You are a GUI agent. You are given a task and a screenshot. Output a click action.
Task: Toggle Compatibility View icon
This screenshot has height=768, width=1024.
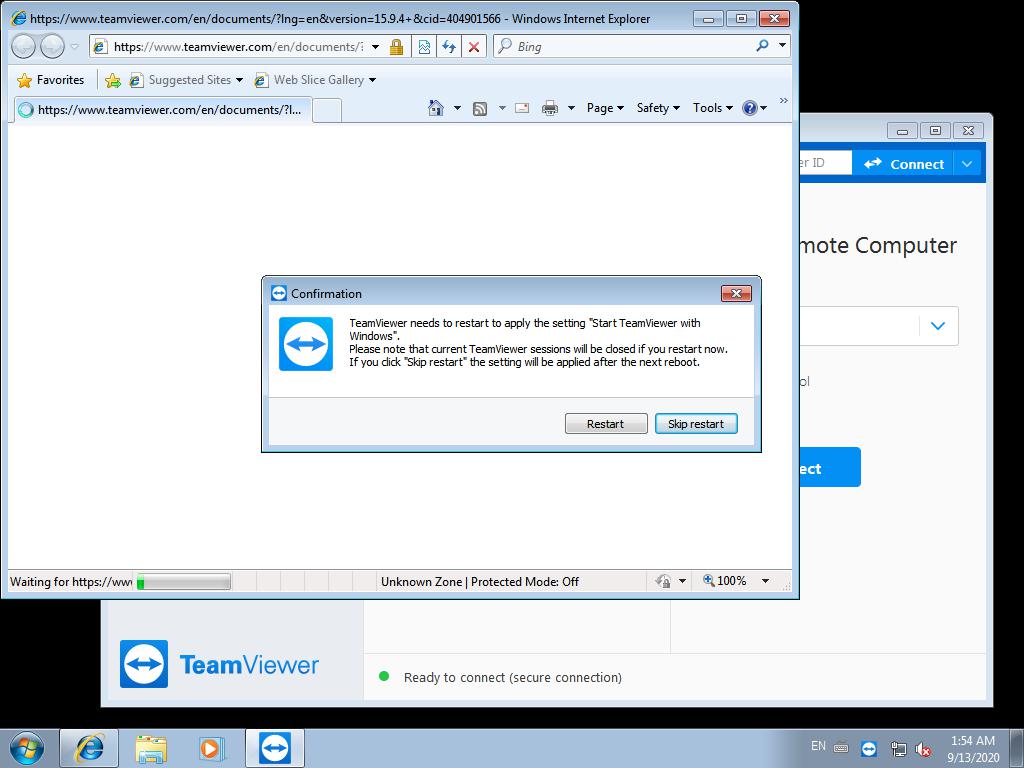pyautogui.click(x=424, y=47)
